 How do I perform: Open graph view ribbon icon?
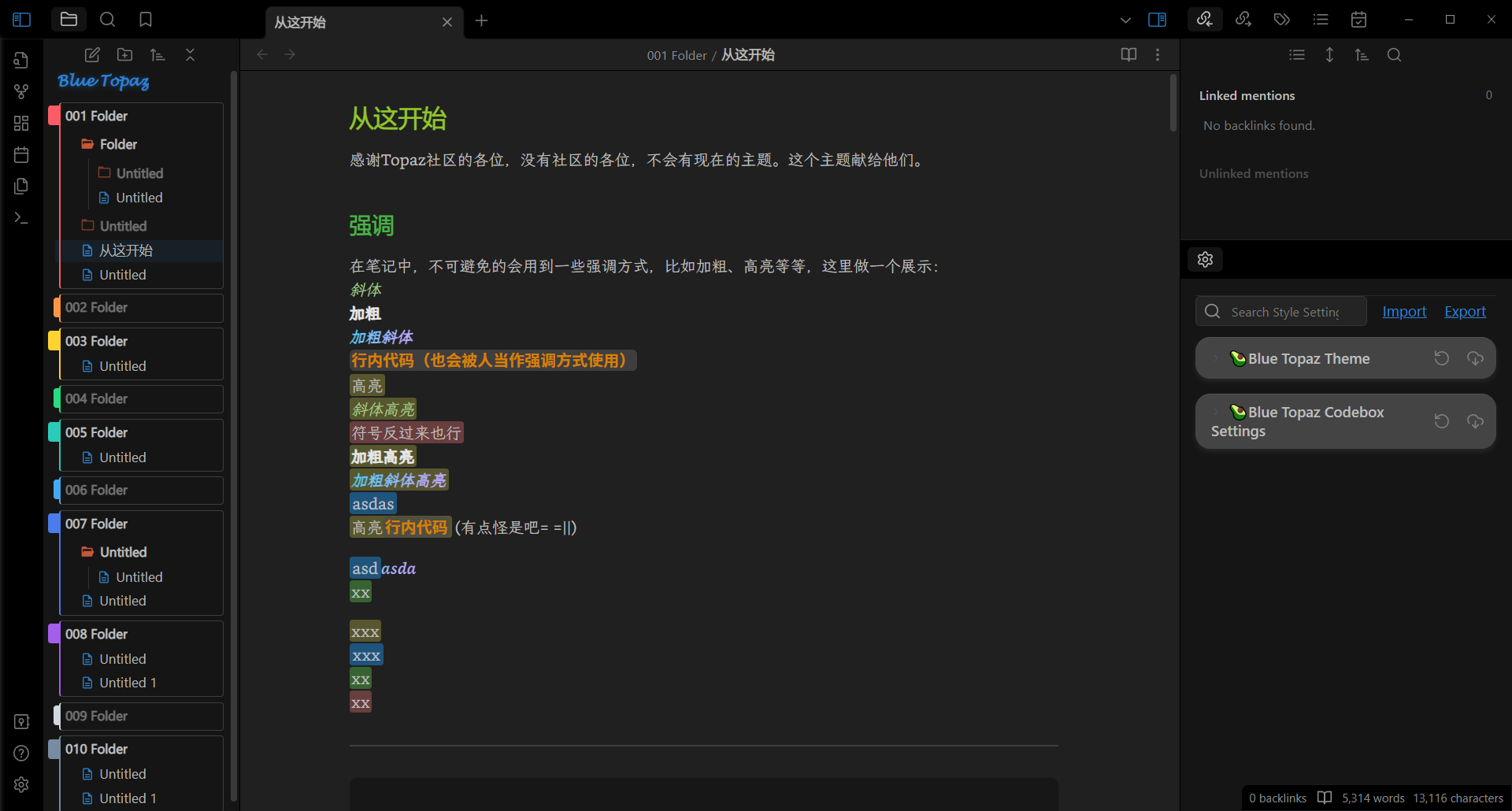coord(21,91)
